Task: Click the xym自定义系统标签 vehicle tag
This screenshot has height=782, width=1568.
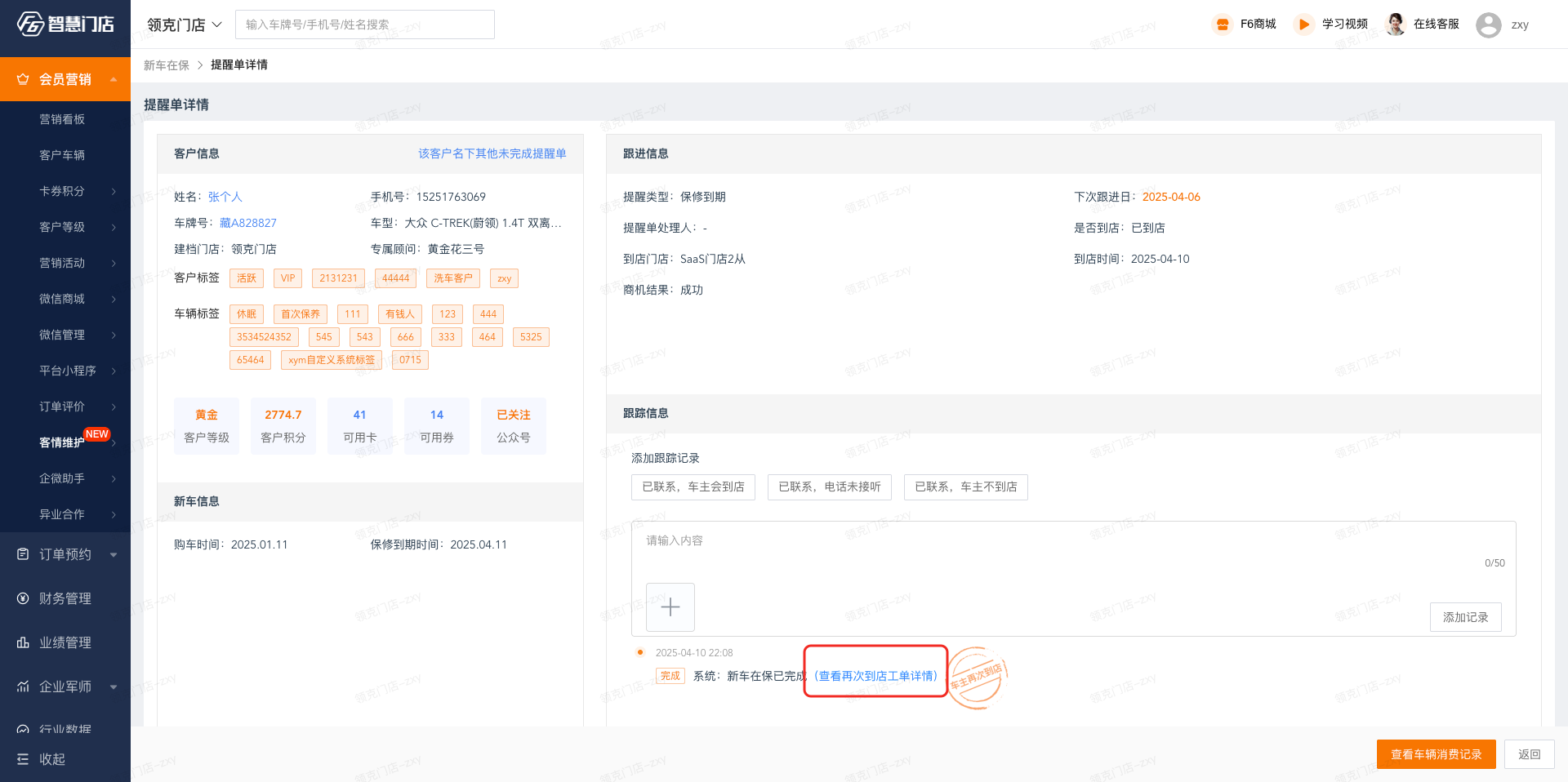Action: click(332, 360)
